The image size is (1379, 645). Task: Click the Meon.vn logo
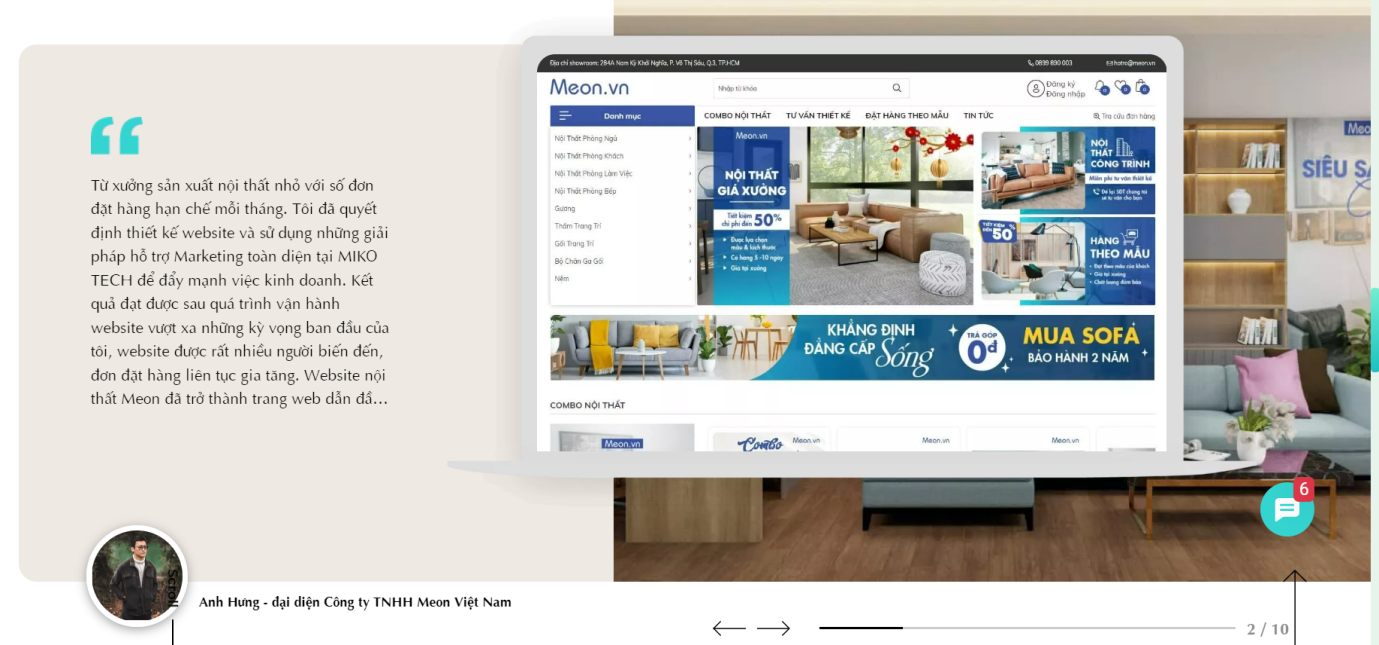coord(589,88)
